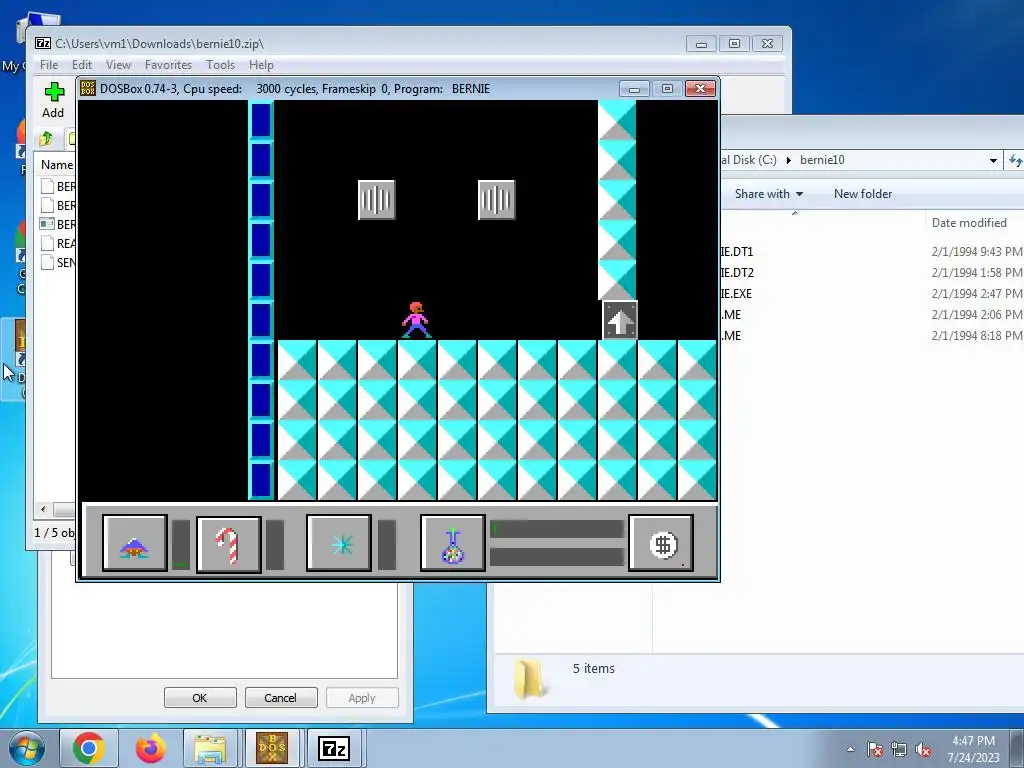Click the gauge bar beside the UFO slot
1024x768 pixels.
click(180, 544)
